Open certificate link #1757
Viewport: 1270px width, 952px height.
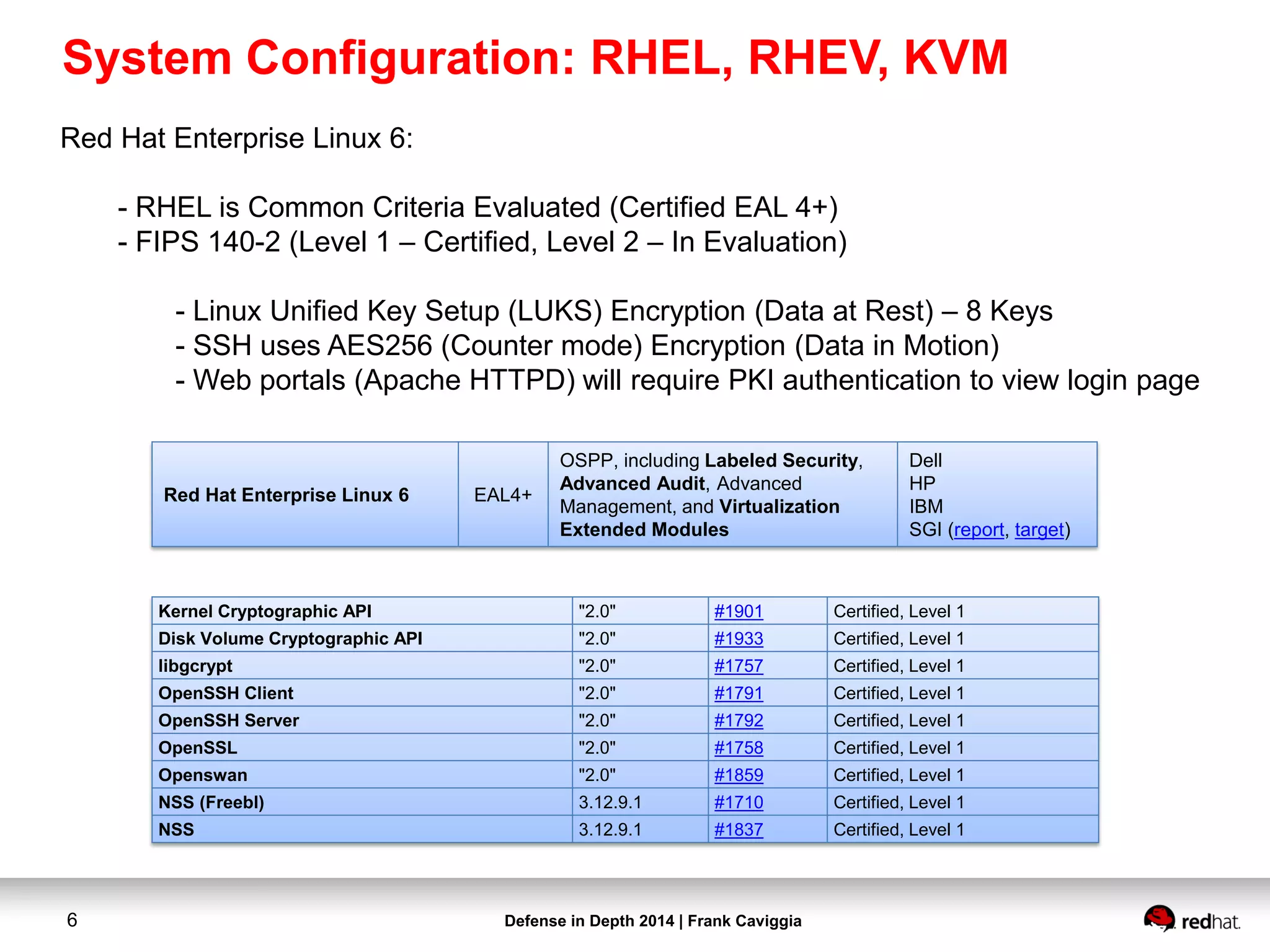[739, 666]
